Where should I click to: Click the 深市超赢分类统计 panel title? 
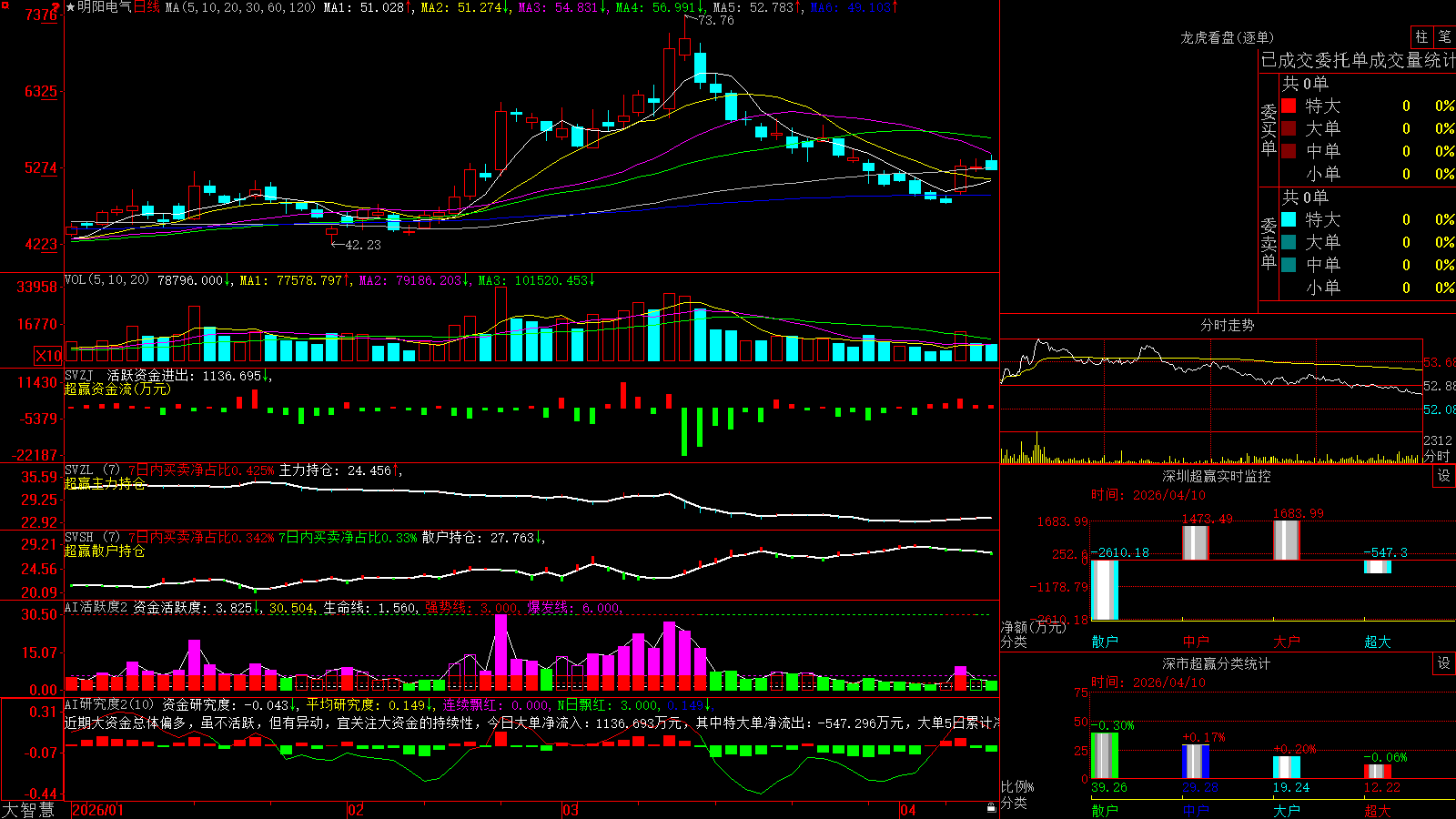point(1217,663)
